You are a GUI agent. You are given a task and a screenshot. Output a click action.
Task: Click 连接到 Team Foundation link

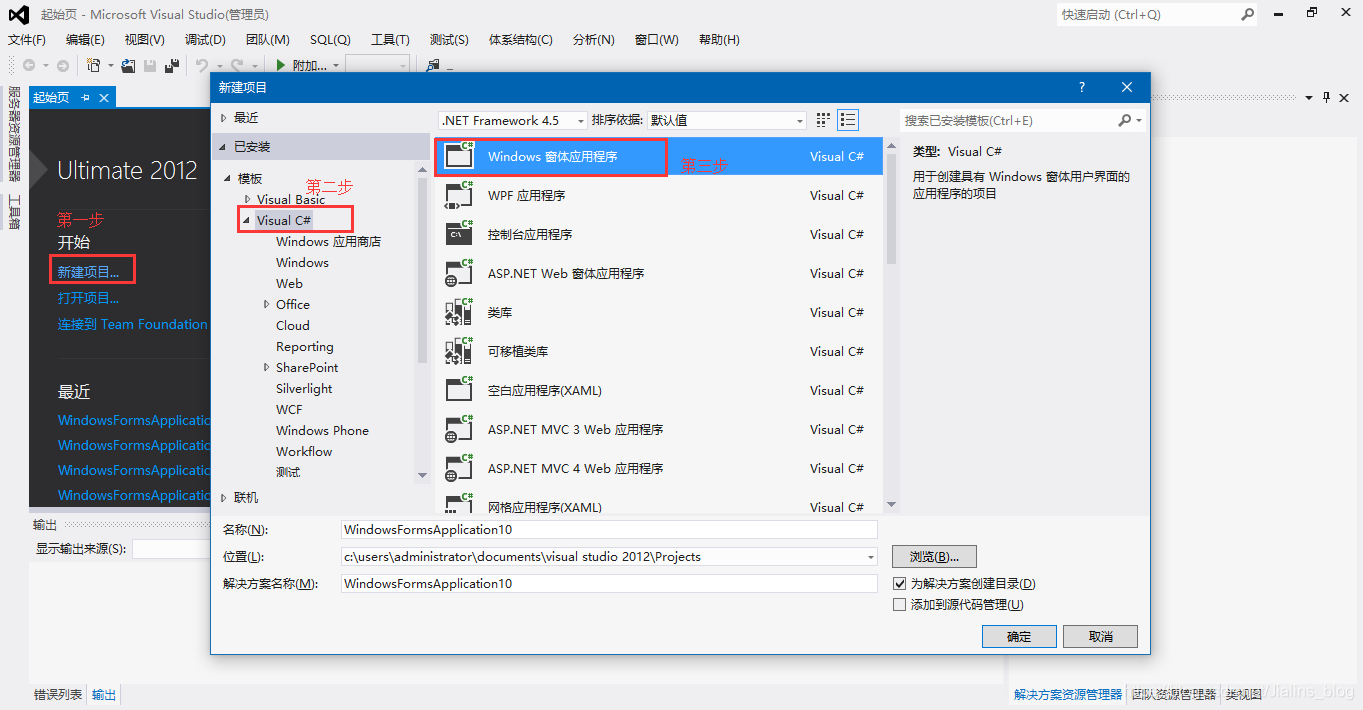[133, 324]
